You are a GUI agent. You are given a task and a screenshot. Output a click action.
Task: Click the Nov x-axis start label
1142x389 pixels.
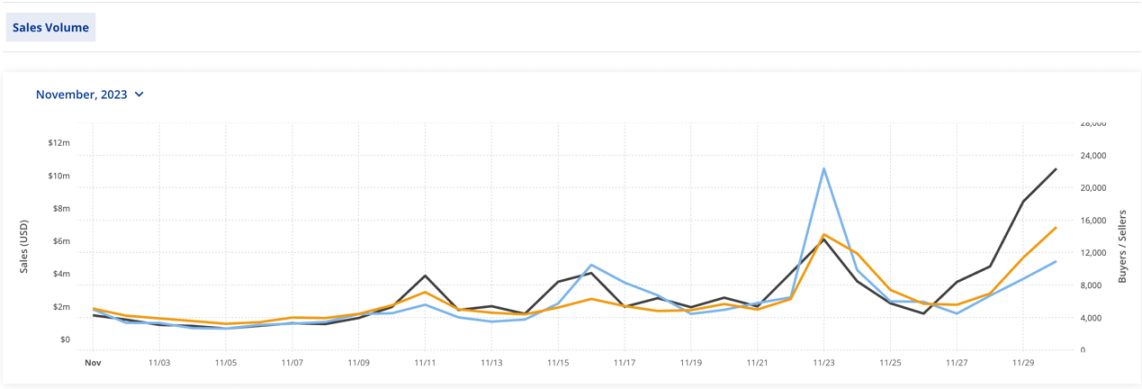pos(92,362)
